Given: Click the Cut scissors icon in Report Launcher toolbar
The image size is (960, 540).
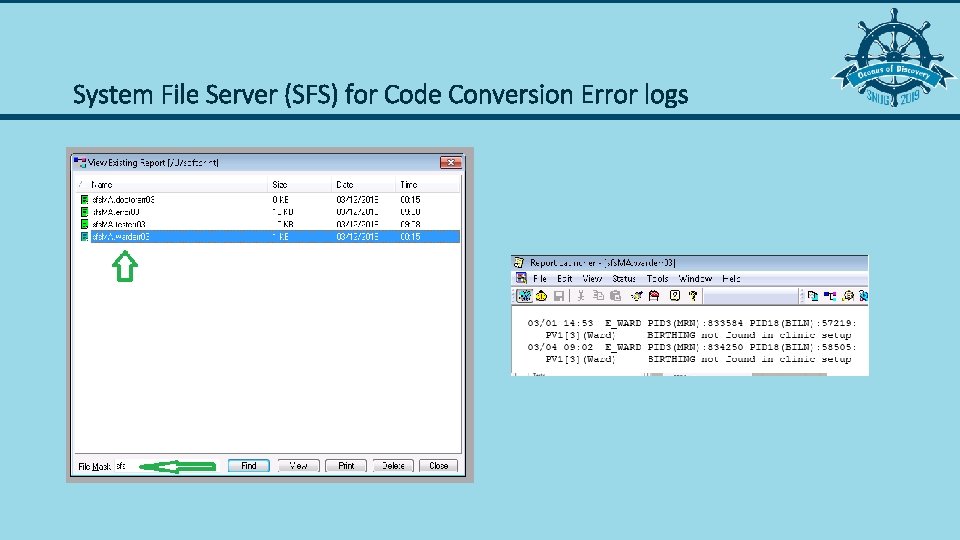Looking at the screenshot, I should [x=580, y=296].
